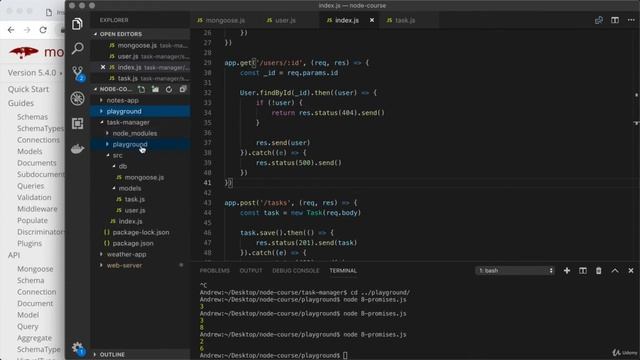Select mongoose.js in Open Editors list

(140, 45)
